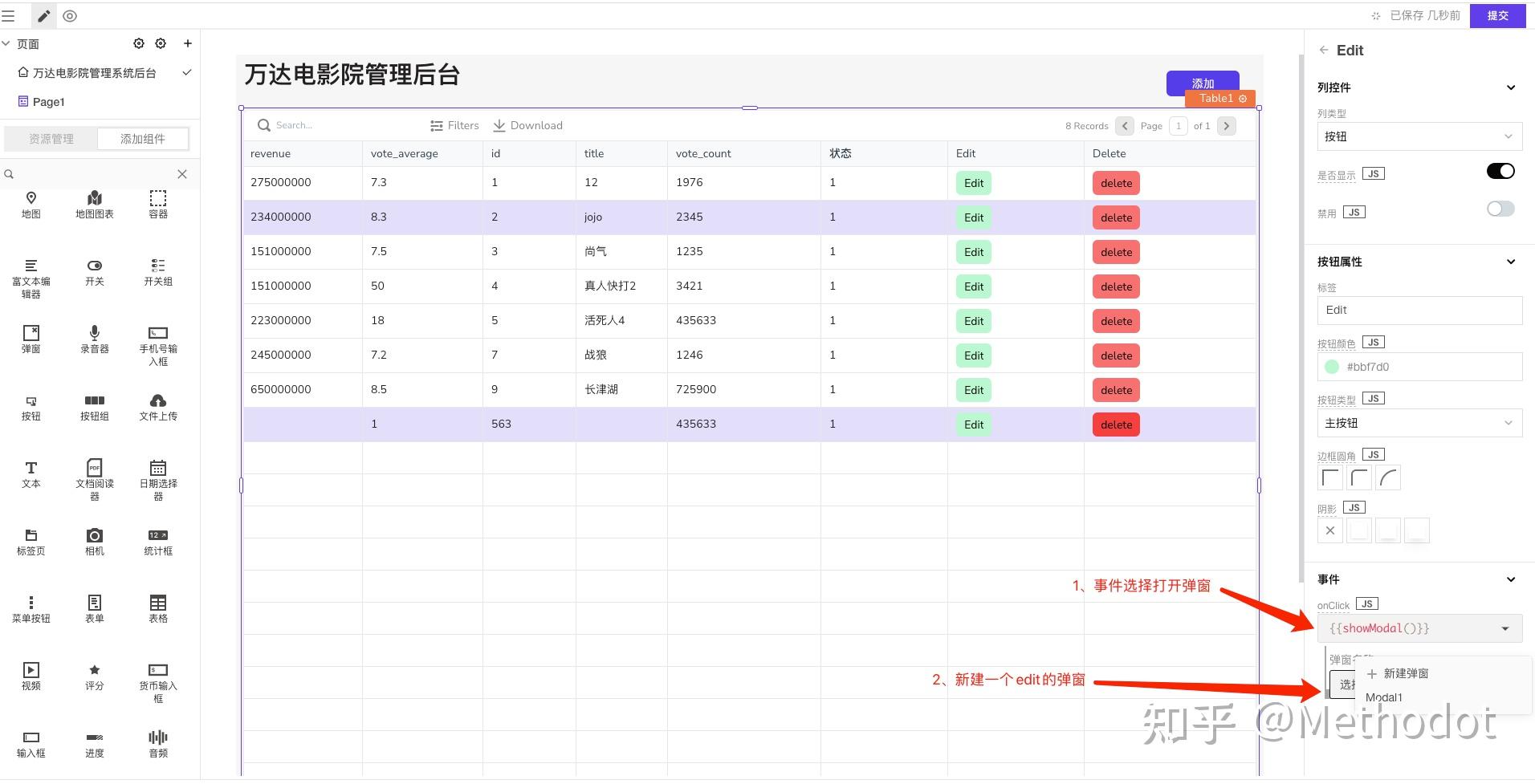Select the 开关 switch widget
This screenshot has height=784, width=1535.
pyautogui.click(x=95, y=273)
